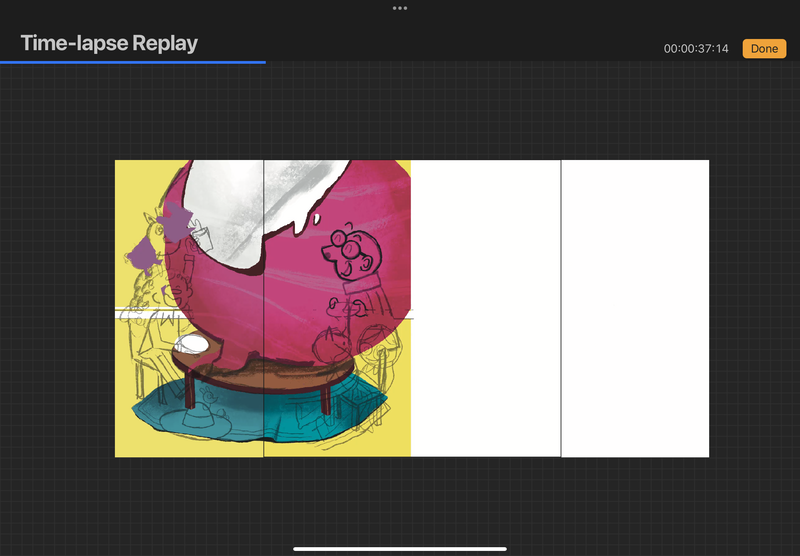Click the unplayed section of the replay timeline
Image resolution: width=800 pixels, height=556 pixels.
pyautogui.click(x=530, y=62)
